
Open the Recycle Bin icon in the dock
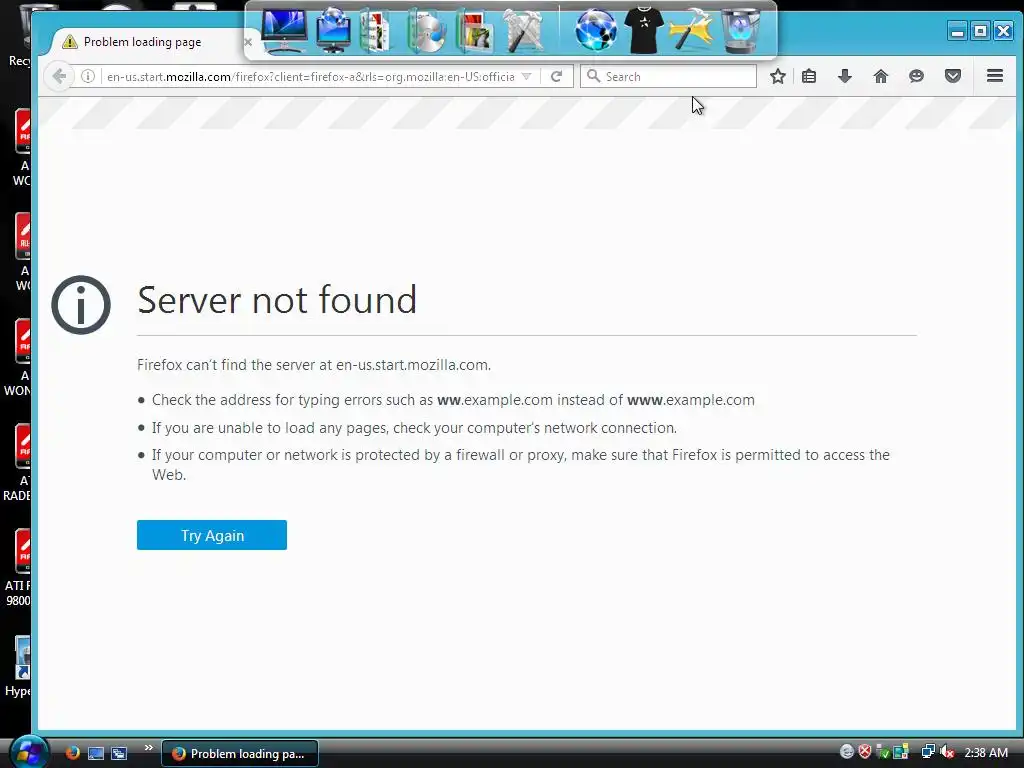pyautogui.click(x=741, y=31)
